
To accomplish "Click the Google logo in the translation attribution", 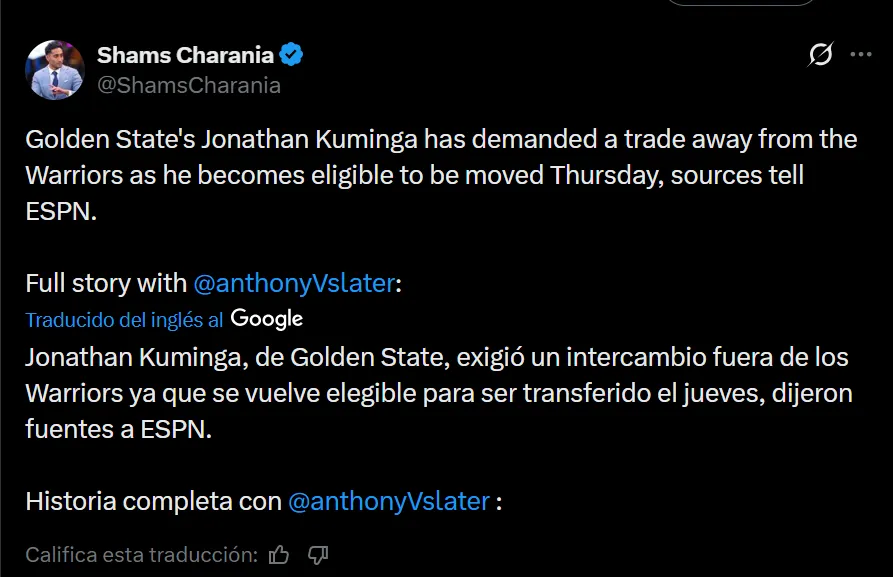I will [265, 318].
